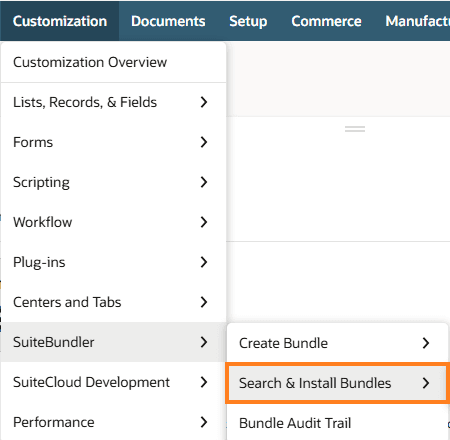Open the Documents menu tab

click(168, 21)
